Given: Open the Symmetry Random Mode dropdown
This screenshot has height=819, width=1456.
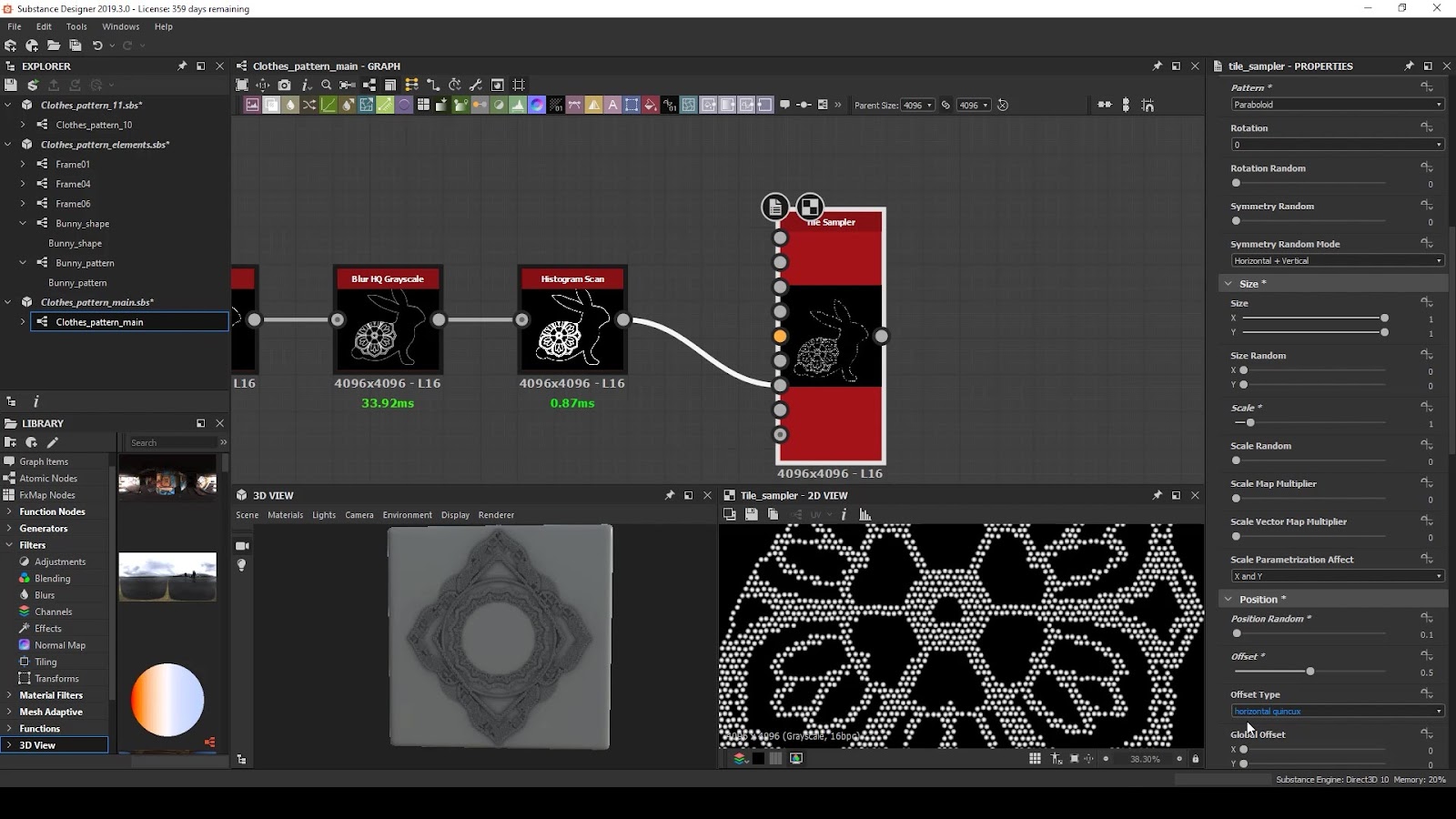Looking at the screenshot, I should point(1337,261).
